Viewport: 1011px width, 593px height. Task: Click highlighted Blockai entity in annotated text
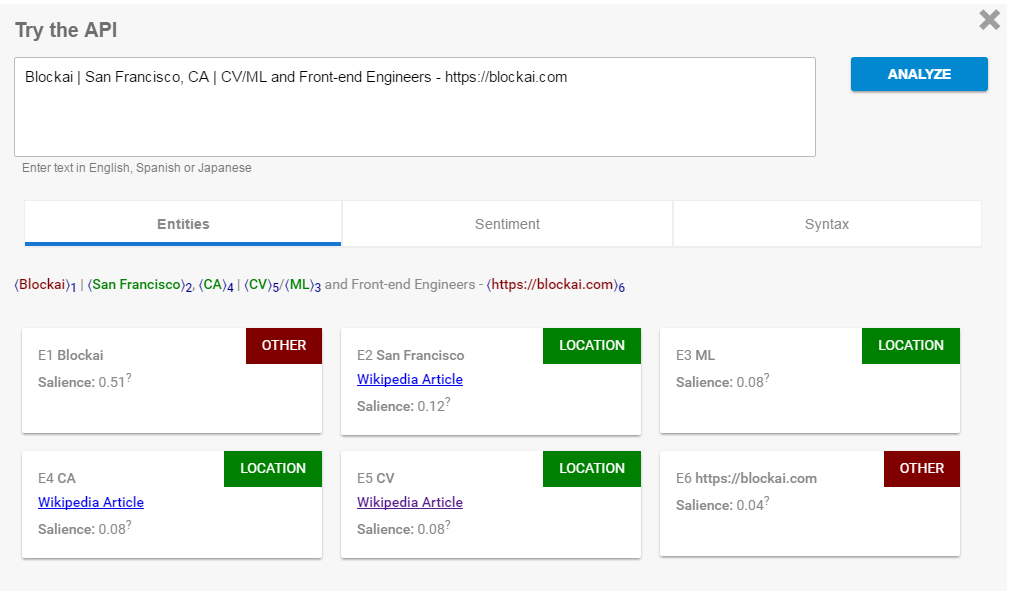(x=43, y=285)
